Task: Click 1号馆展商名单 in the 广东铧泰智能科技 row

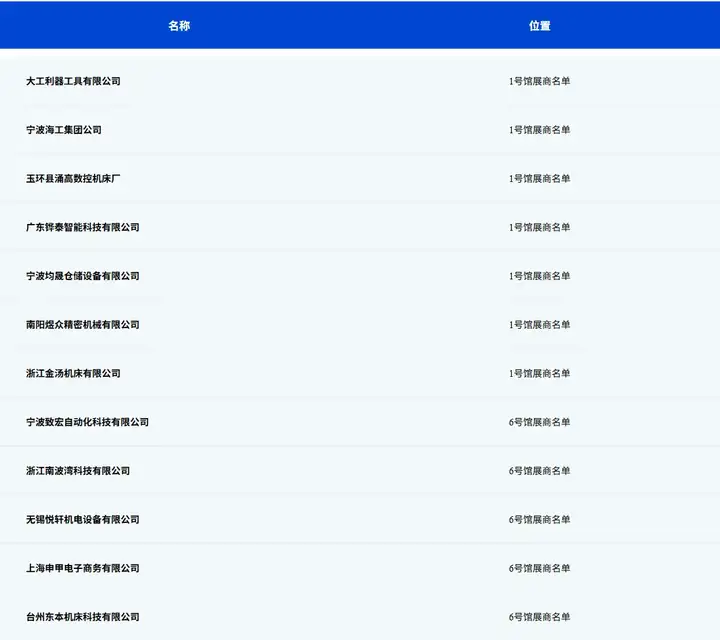Action: click(x=540, y=227)
